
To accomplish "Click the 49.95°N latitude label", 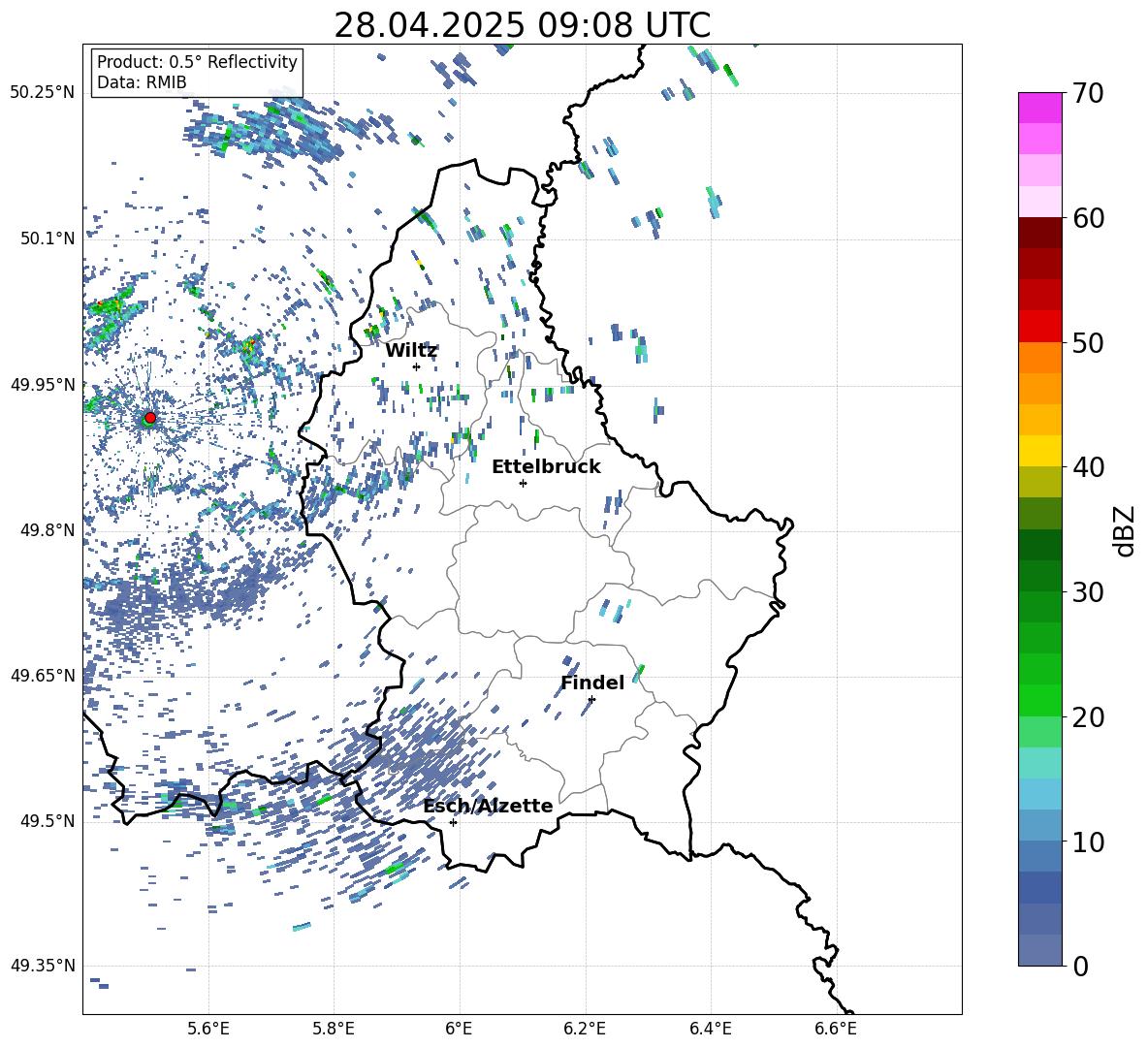I will (43, 385).
